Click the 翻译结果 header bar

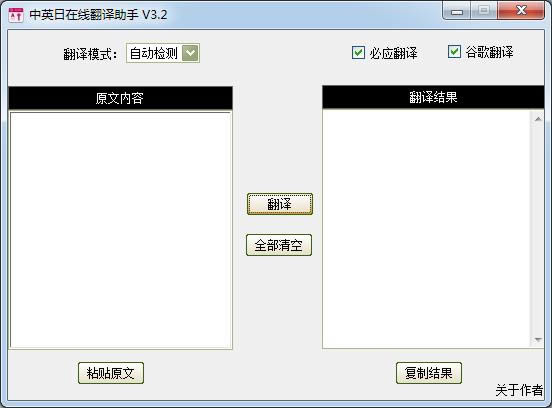(433, 97)
